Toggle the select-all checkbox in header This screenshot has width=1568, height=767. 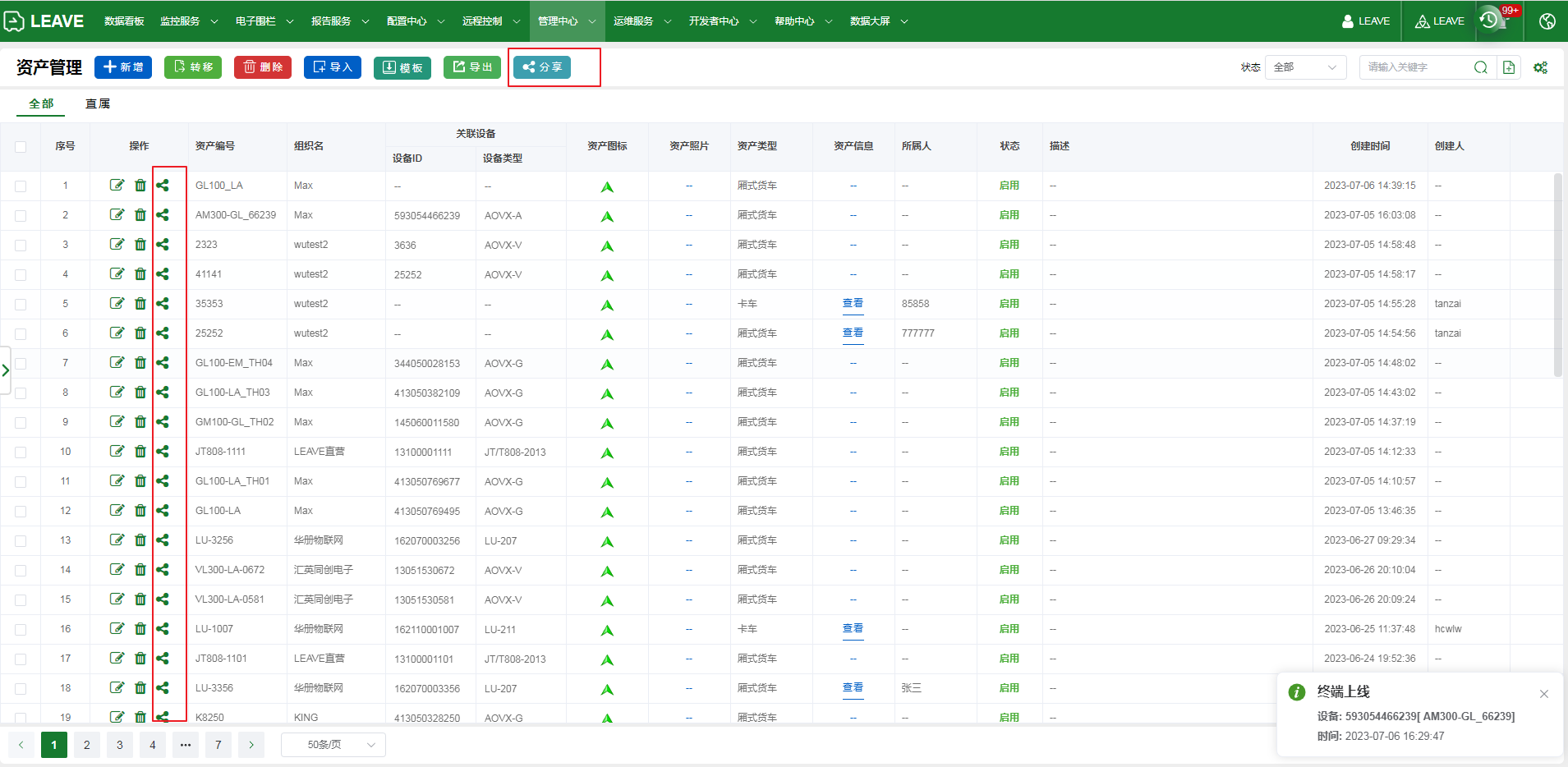21,147
